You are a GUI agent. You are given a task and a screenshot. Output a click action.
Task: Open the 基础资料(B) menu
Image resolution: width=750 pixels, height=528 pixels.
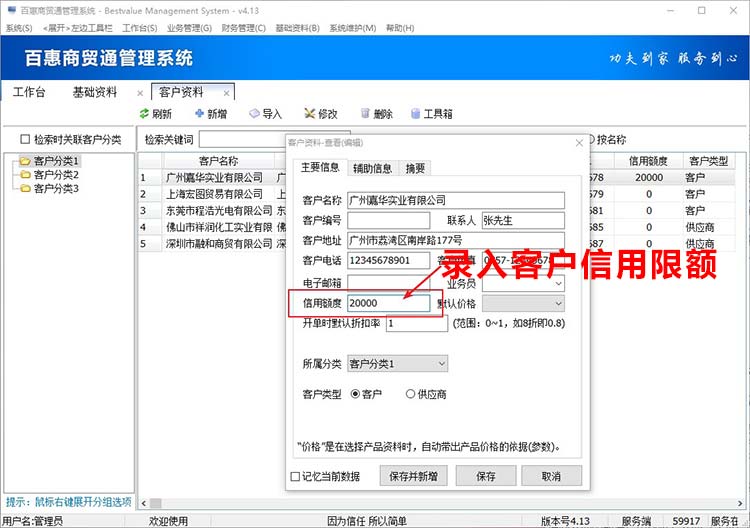point(298,28)
